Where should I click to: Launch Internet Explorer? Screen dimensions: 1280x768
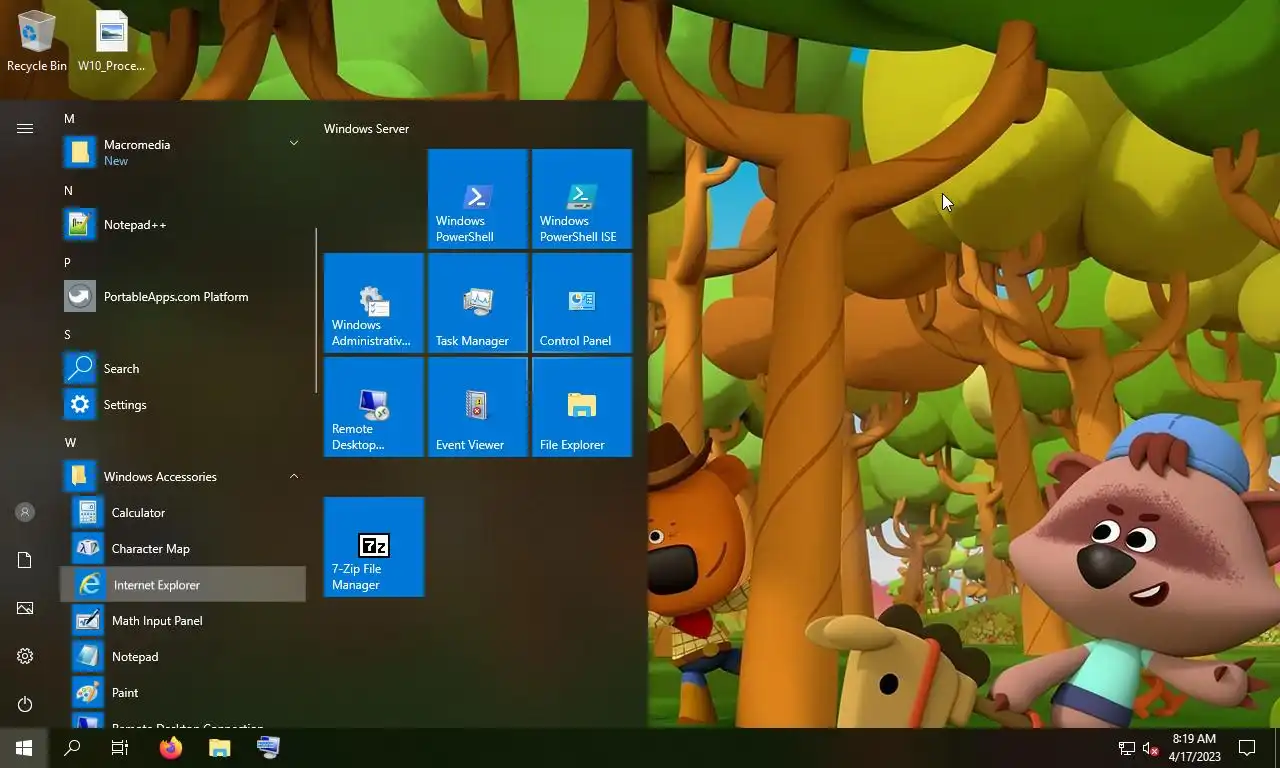(x=183, y=585)
